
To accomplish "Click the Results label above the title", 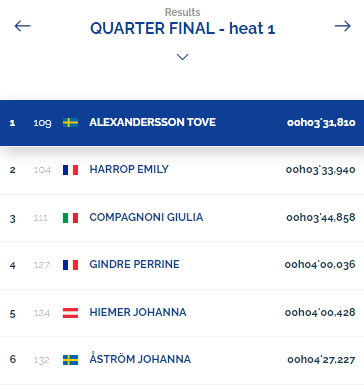I will coord(182,12).
